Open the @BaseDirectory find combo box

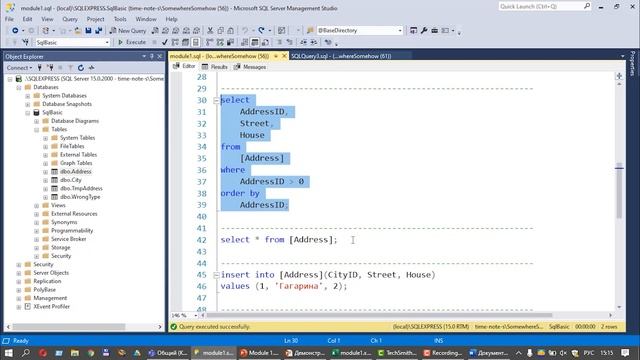coord(400,31)
